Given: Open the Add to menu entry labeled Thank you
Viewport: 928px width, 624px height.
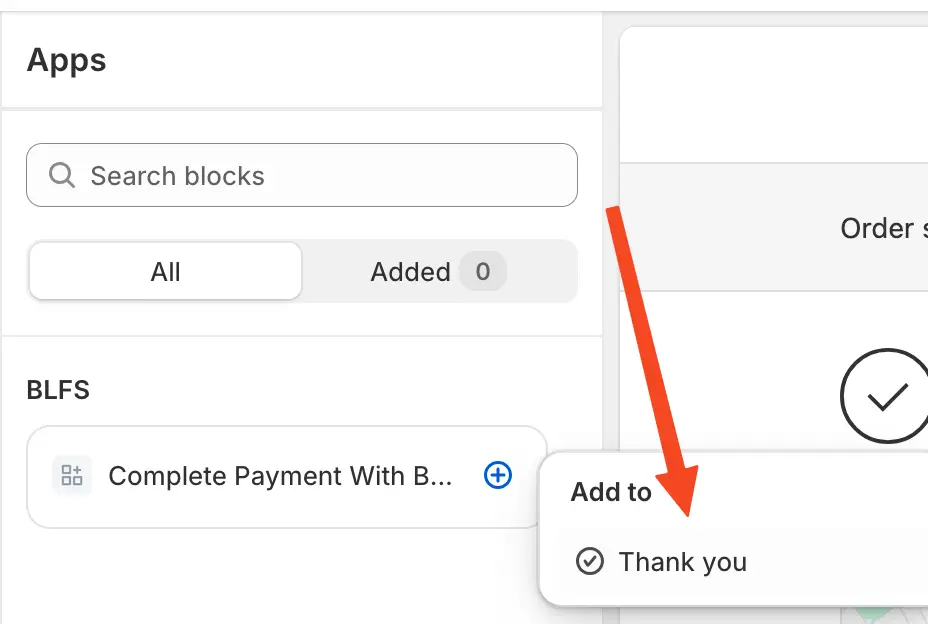Looking at the screenshot, I should 683,562.
